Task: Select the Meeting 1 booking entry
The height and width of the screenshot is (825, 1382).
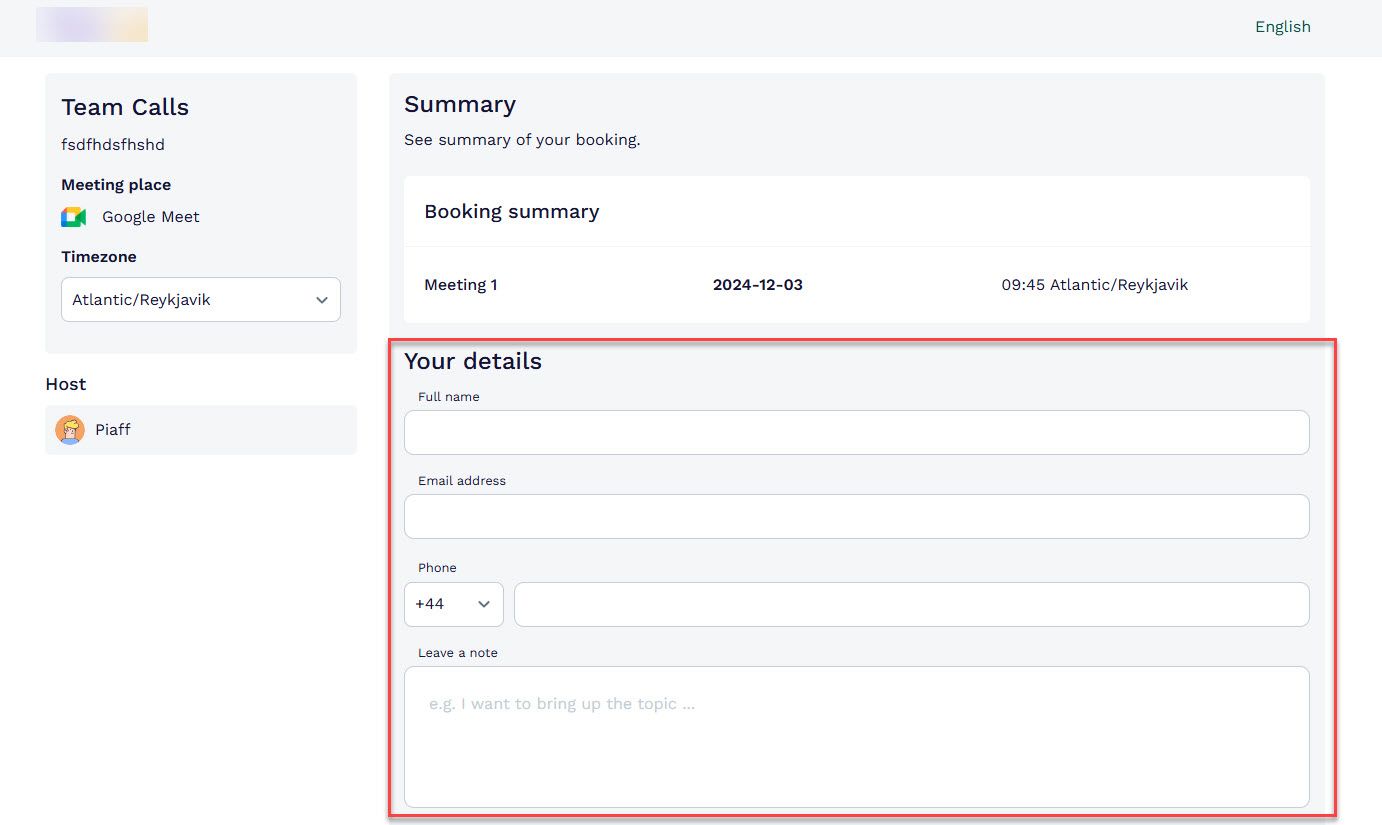Action: (x=460, y=284)
